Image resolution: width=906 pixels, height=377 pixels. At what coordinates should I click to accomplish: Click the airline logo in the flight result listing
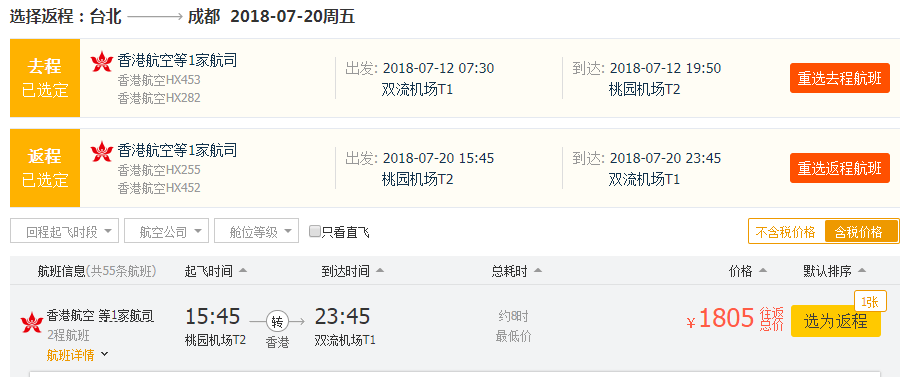[31, 323]
